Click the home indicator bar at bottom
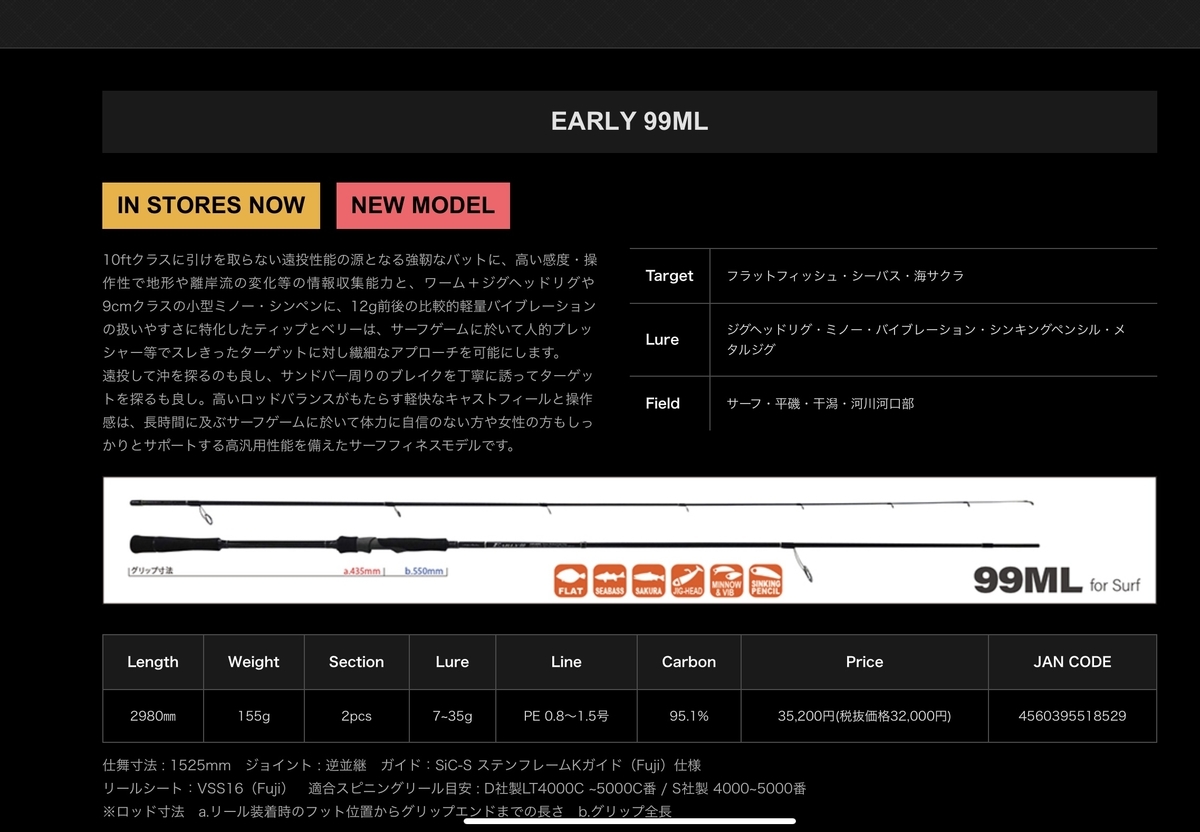Image resolution: width=1200 pixels, height=832 pixels. [x=630, y=822]
